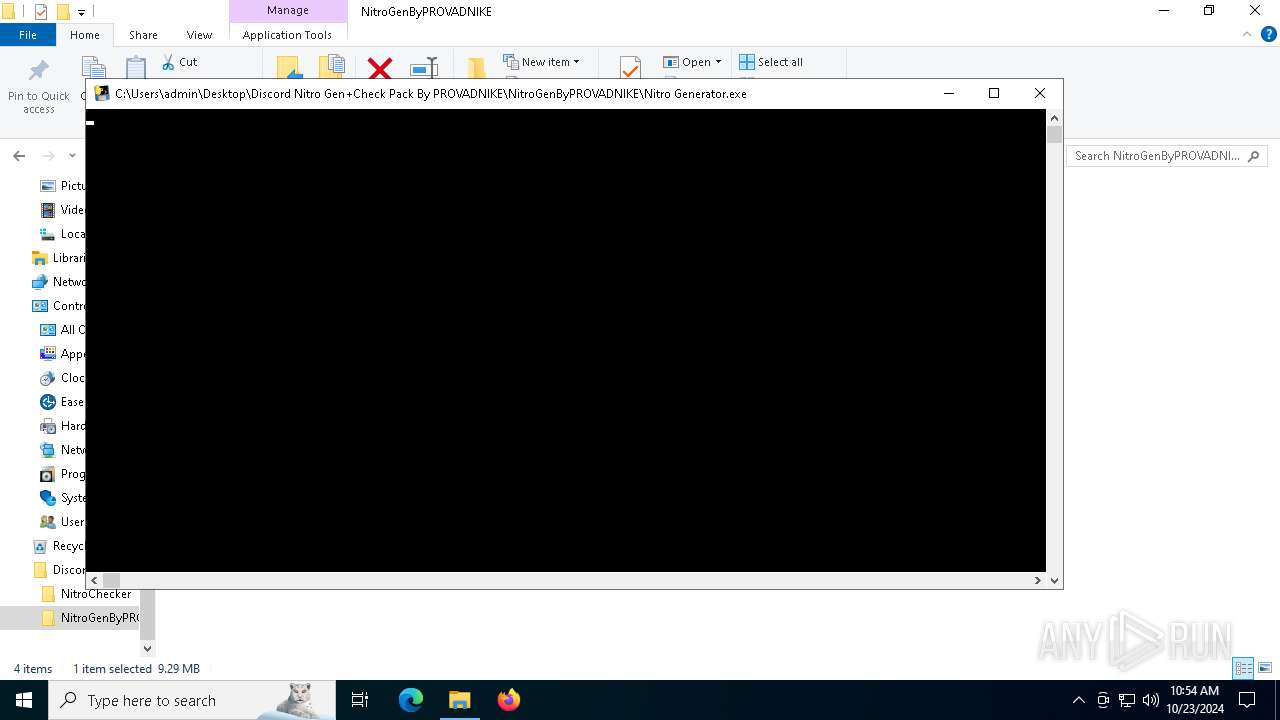Screen dimensions: 1280x720
Task: Select the Discord folder in the tree
Action: pyautogui.click(x=58, y=570)
